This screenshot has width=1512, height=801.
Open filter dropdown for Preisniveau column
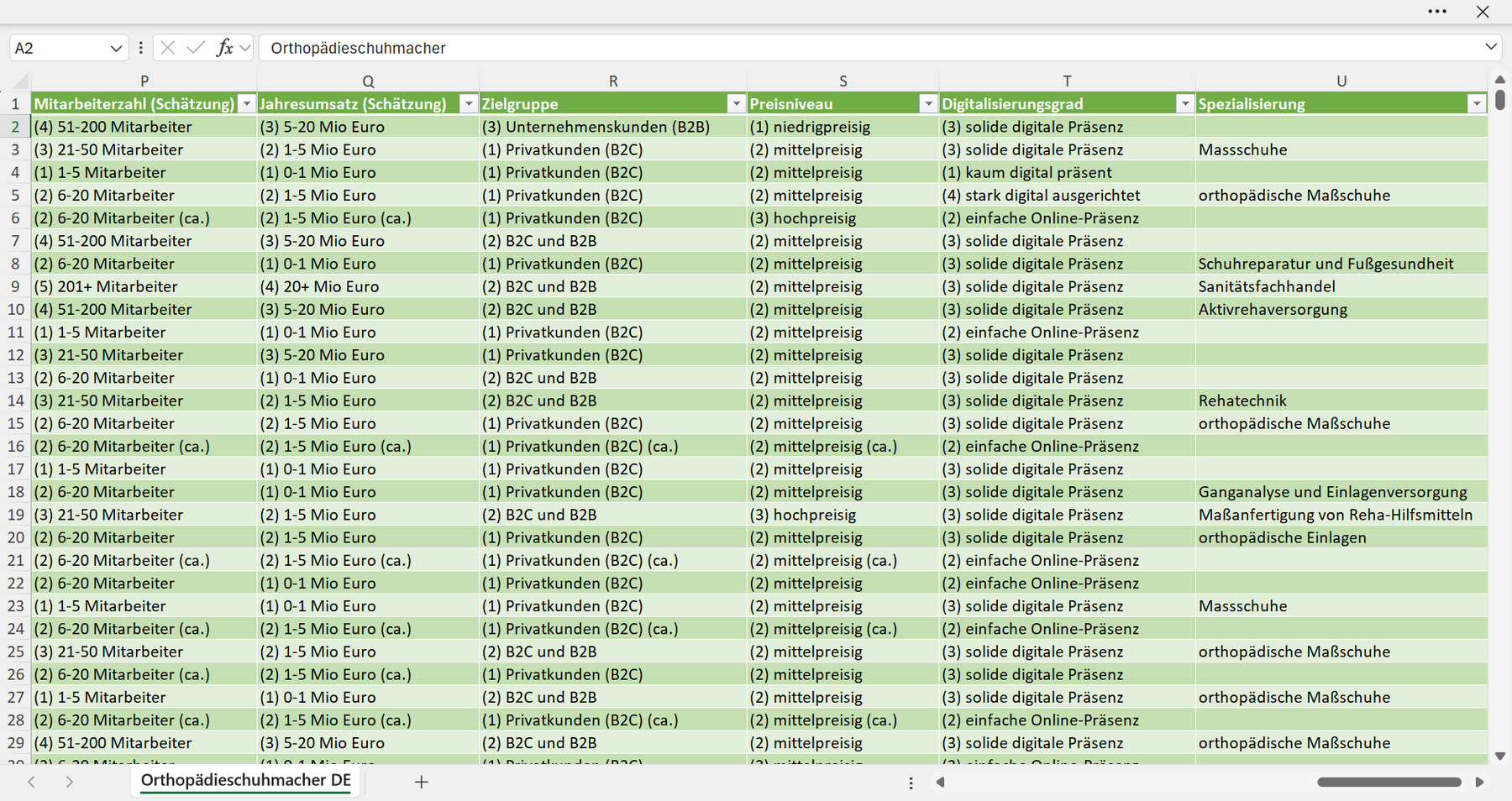coord(928,104)
